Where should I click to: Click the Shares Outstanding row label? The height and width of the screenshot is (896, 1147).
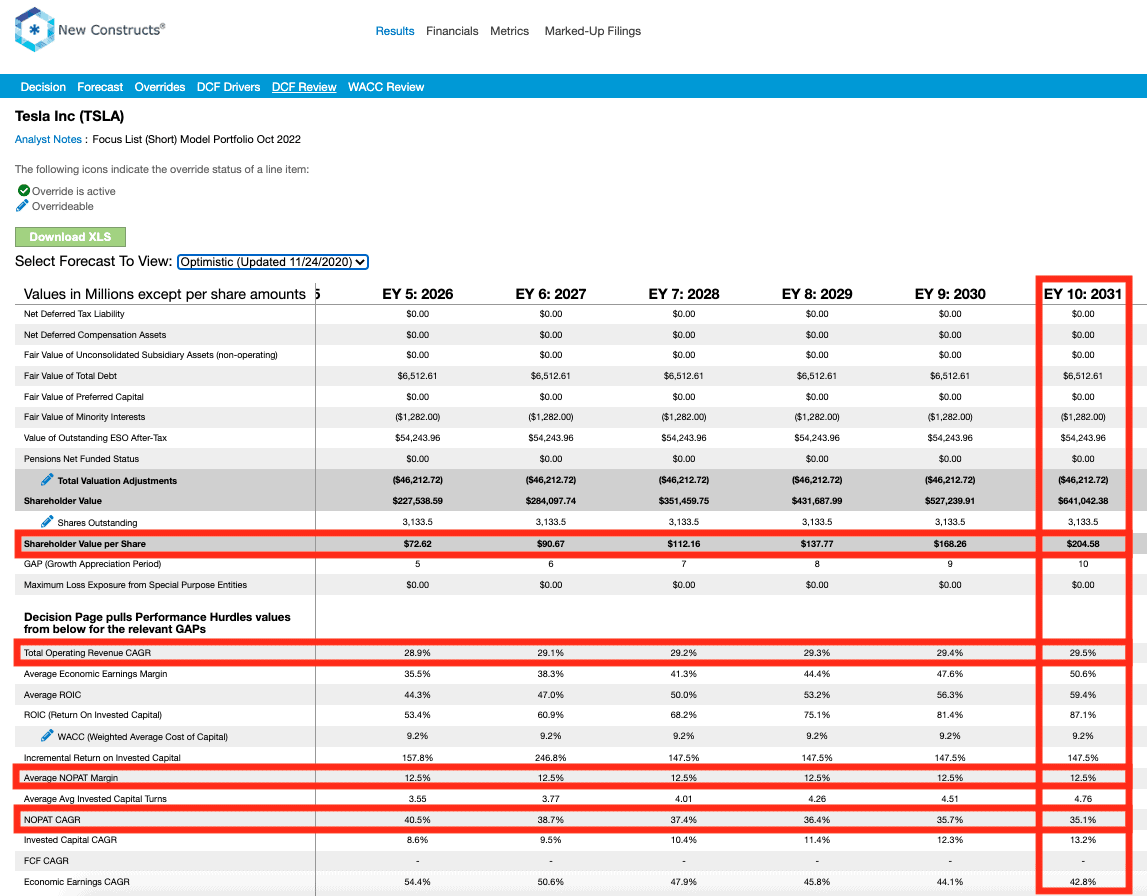97,522
